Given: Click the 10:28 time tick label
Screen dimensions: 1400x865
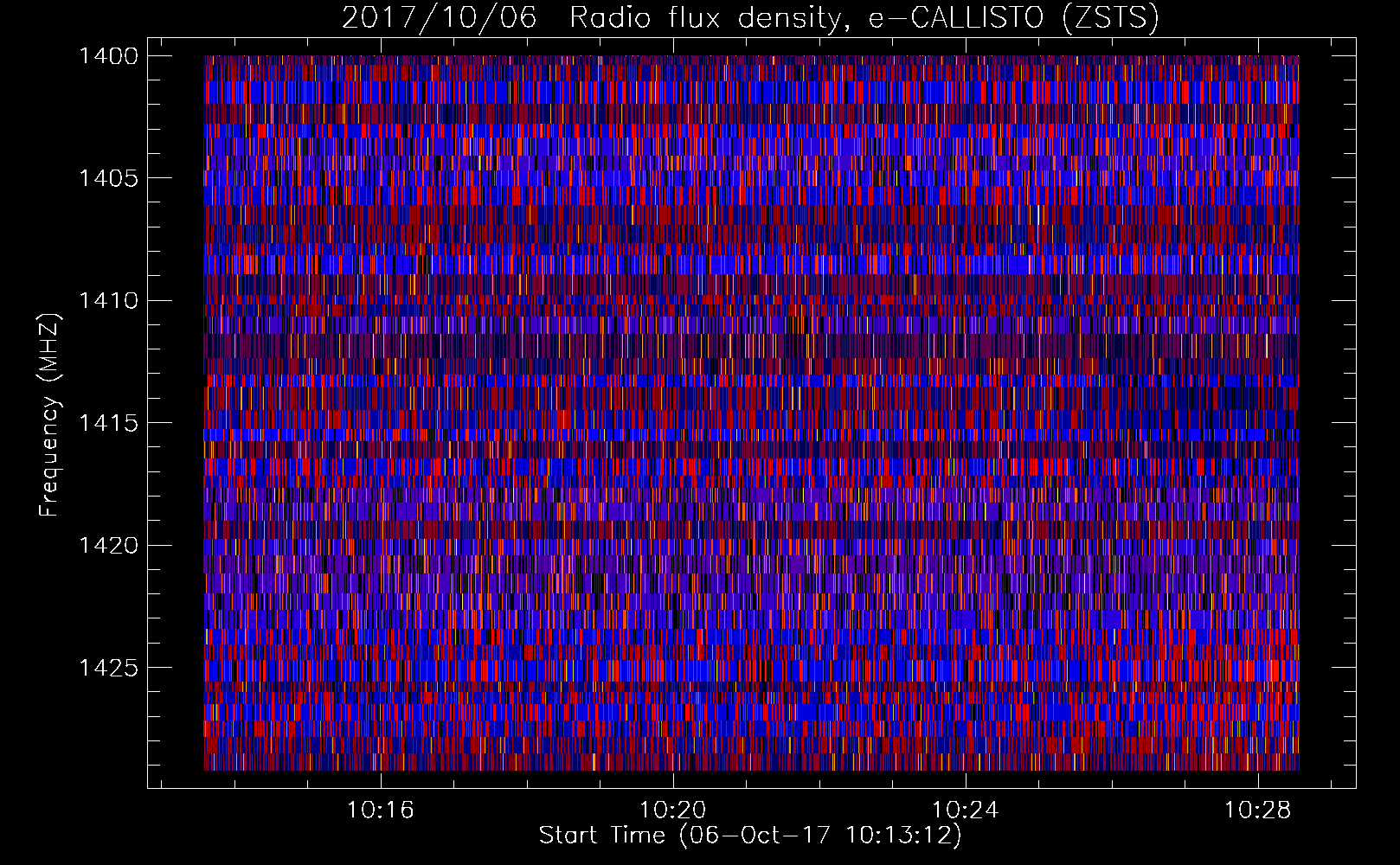Looking at the screenshot, I should [1258, 811].
